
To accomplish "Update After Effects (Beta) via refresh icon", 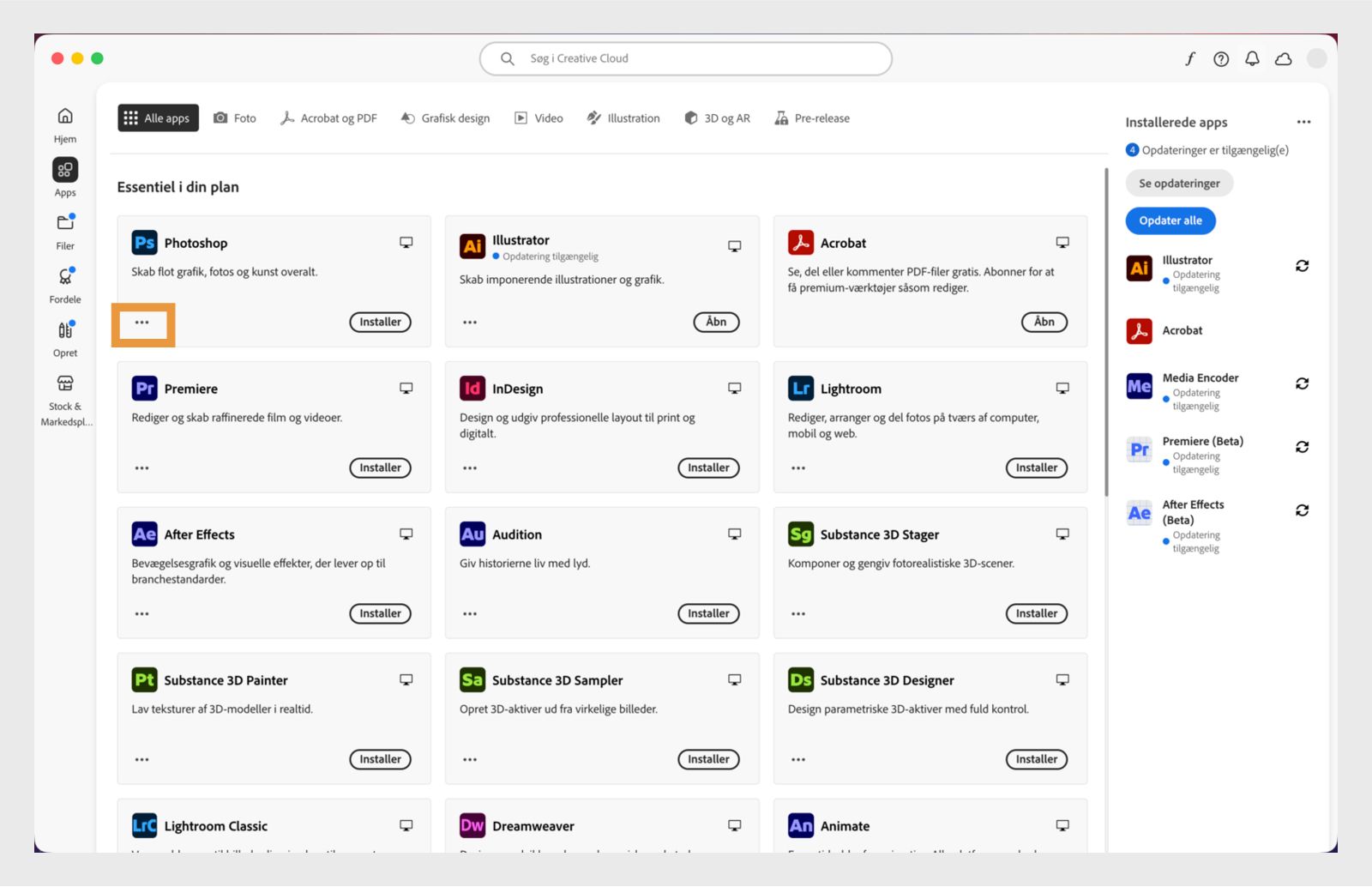I will pos(1302,510).
